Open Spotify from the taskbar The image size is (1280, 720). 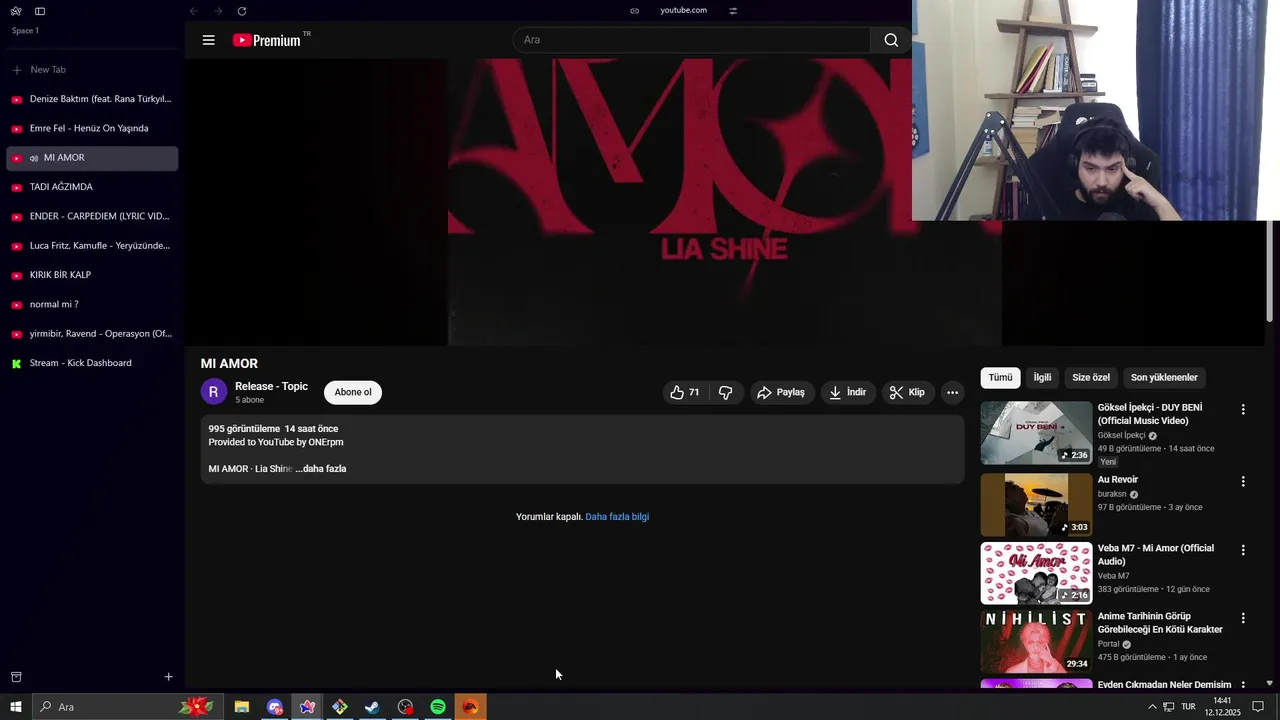(438, 707)
